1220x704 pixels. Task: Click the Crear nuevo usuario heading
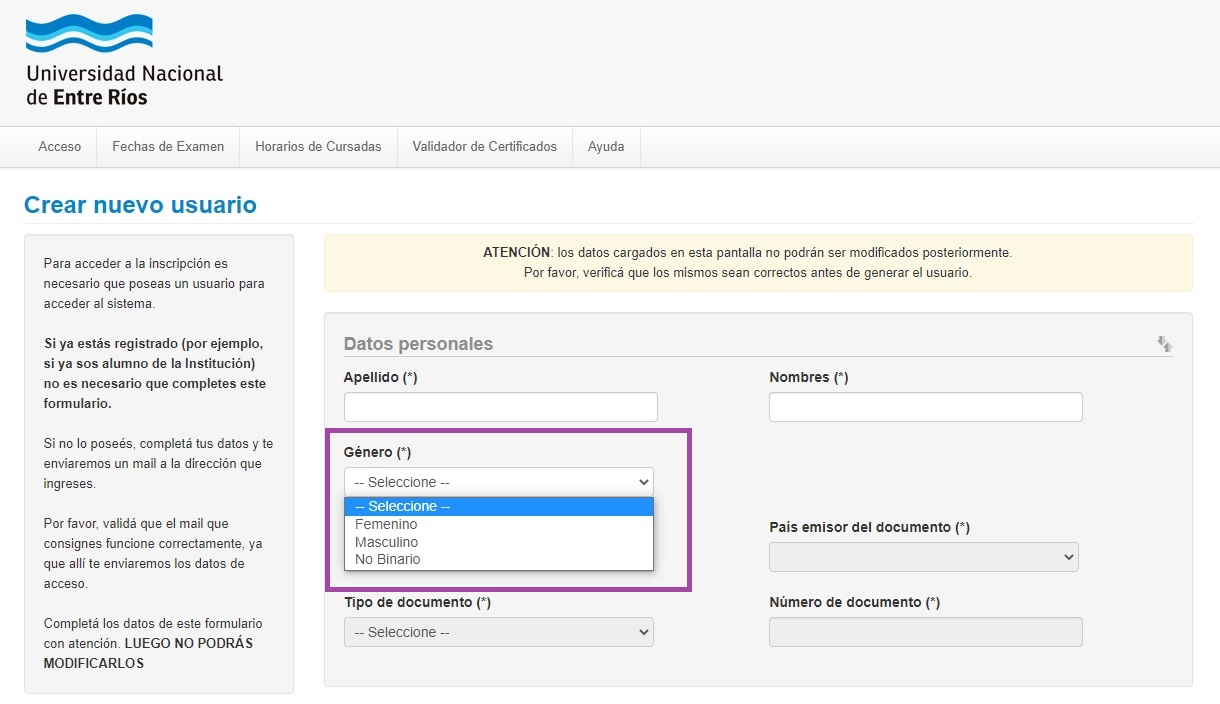pyautogui.click(x=140, y=205)
